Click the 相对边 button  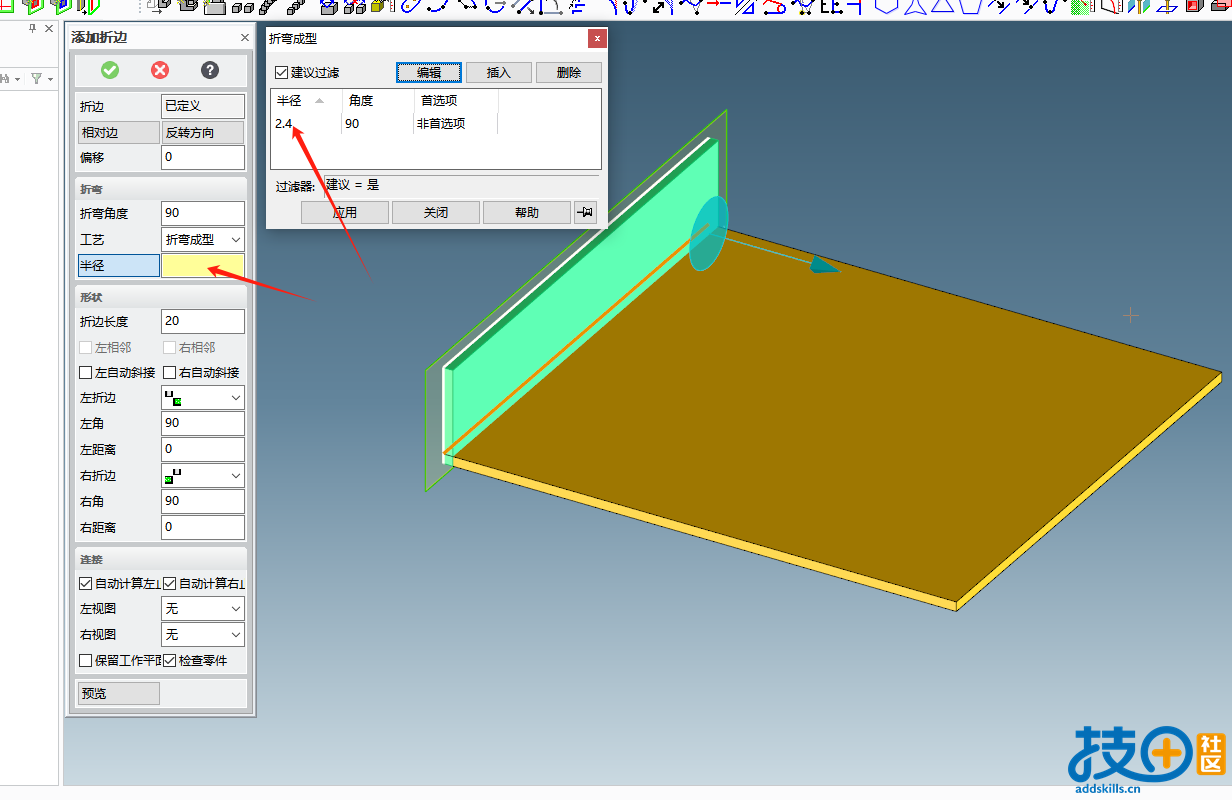(x=119, y=132)
